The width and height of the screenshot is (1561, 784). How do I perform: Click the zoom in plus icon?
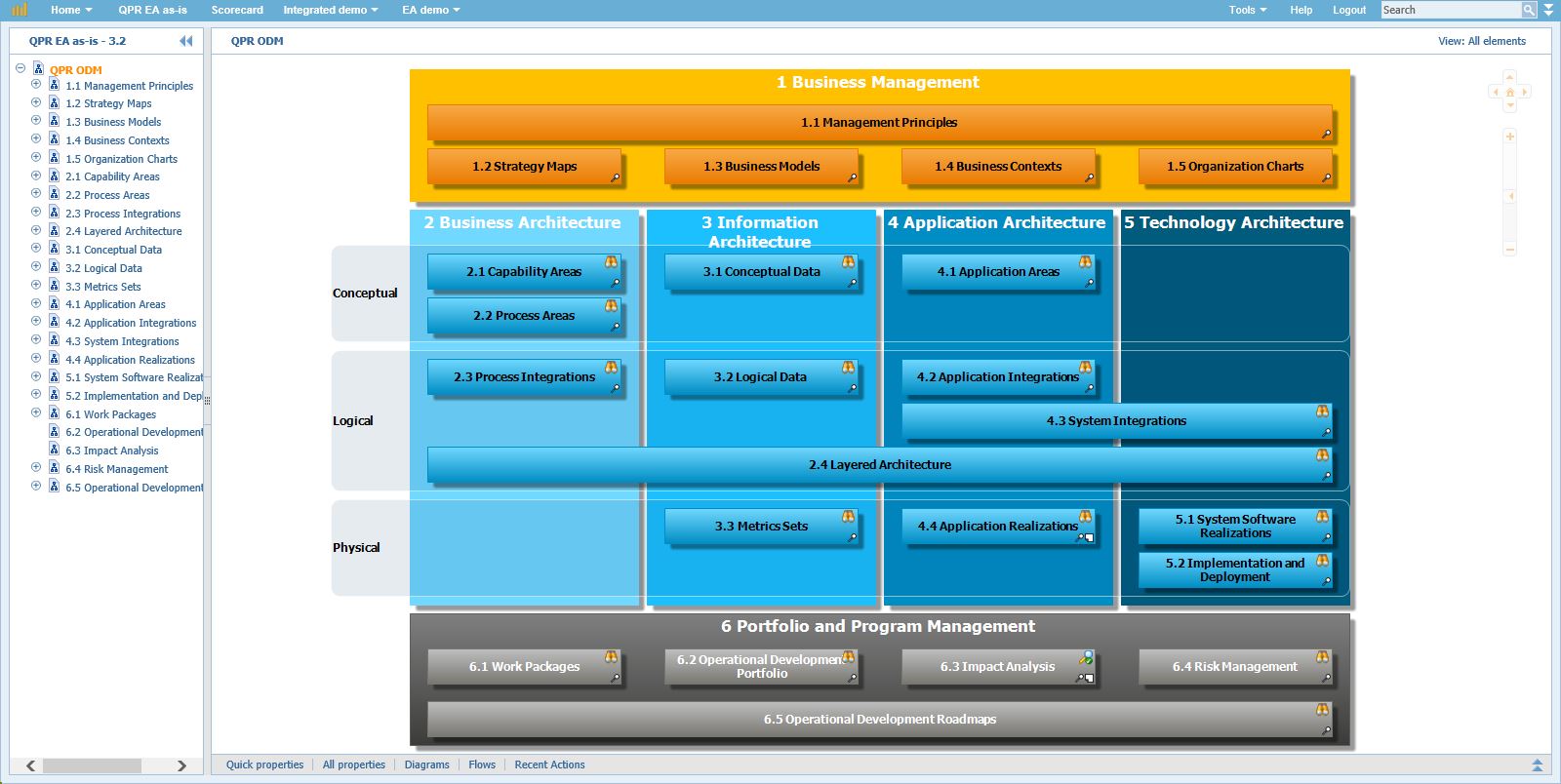click(x=1509, y=137)
